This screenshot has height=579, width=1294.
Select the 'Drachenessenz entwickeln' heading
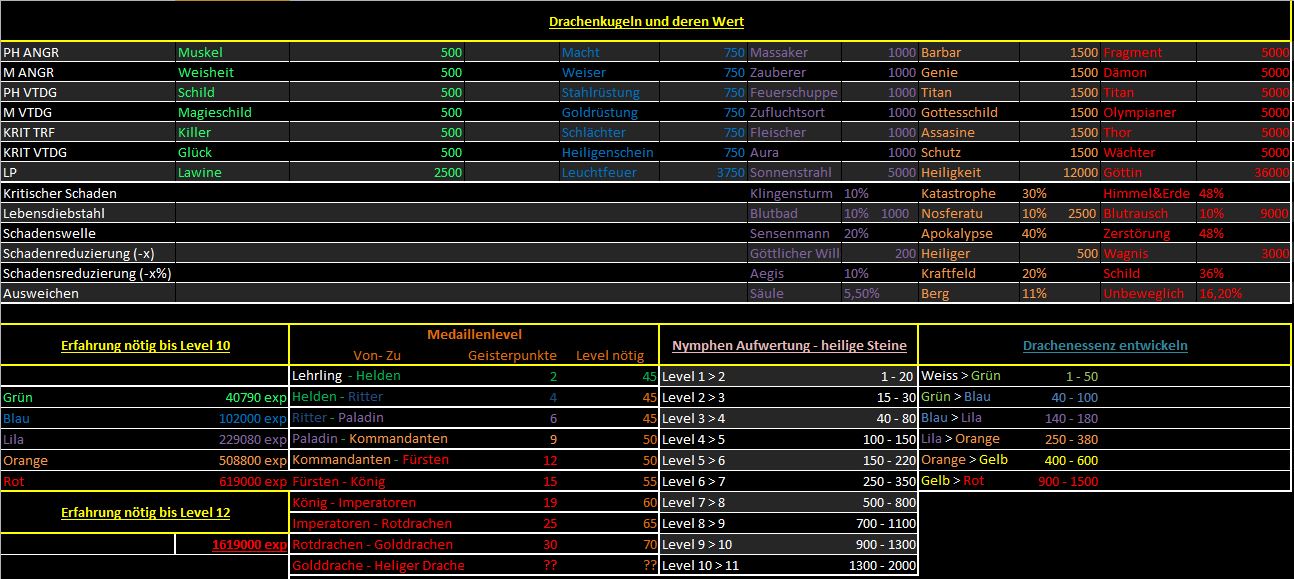(1105, 345)
